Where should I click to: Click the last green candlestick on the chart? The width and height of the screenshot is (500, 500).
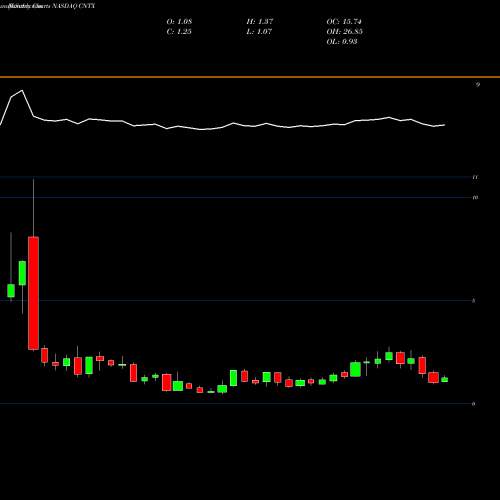445,379
